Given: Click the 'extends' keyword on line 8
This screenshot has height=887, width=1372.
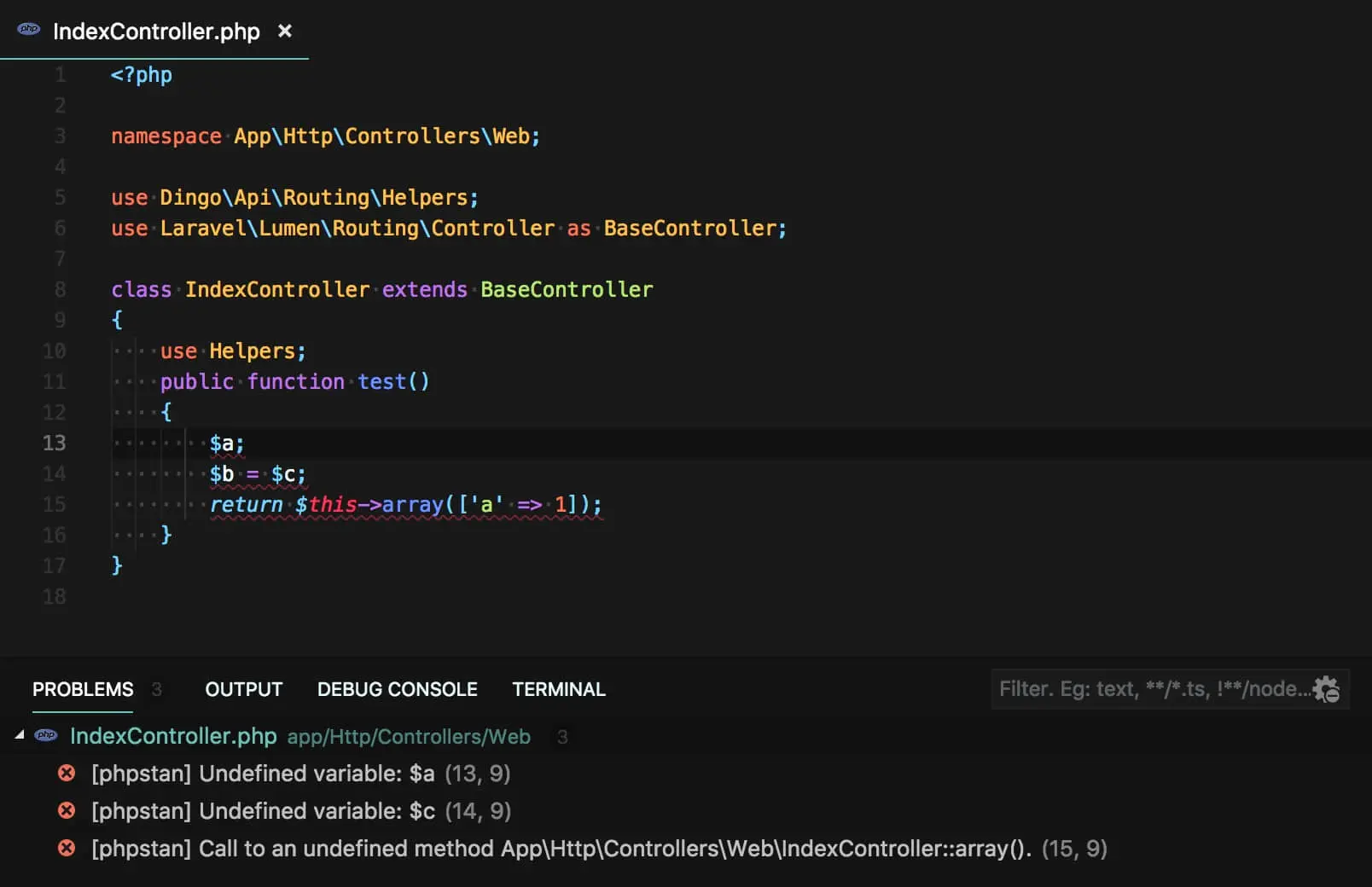Looking at the screenshot, I should point(425,290).
